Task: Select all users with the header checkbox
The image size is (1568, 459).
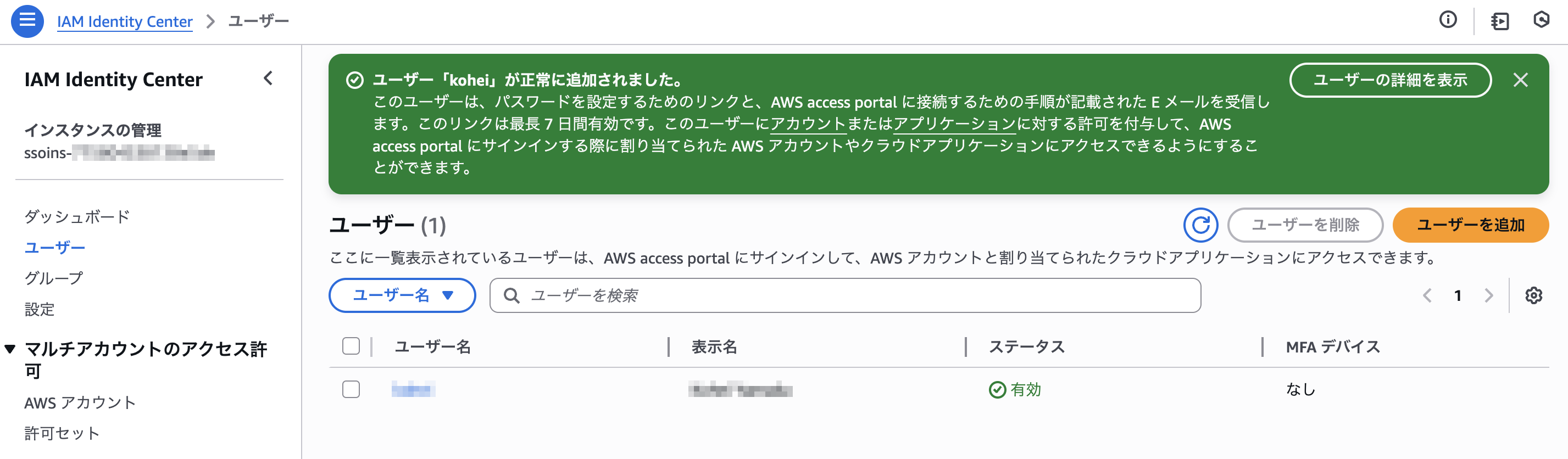Action: (352, 346)
